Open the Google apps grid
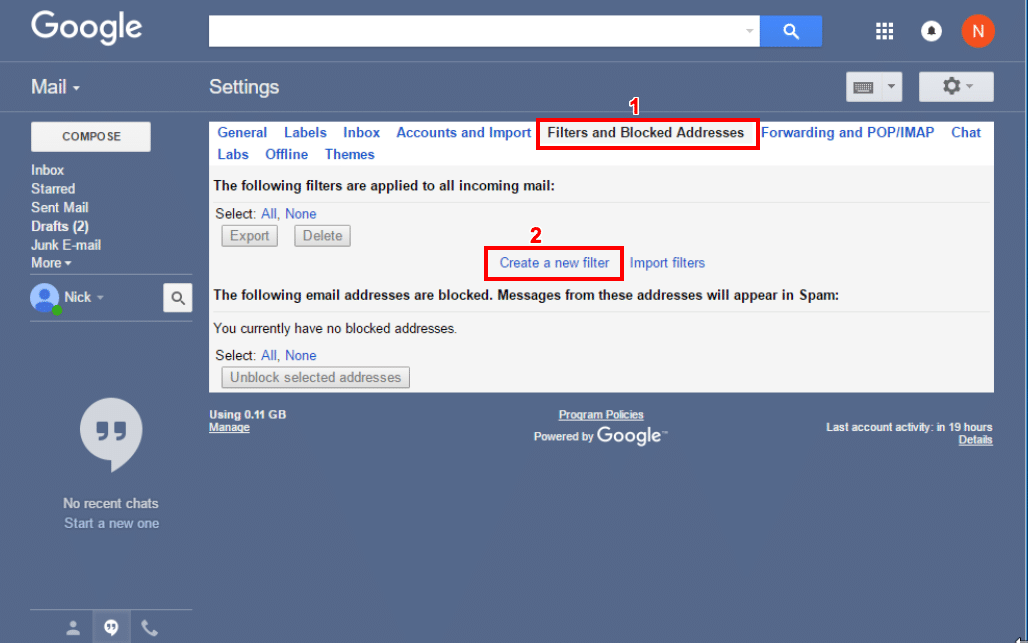The width and height of the screenshot is (1028, 643). tap(884, 31)
